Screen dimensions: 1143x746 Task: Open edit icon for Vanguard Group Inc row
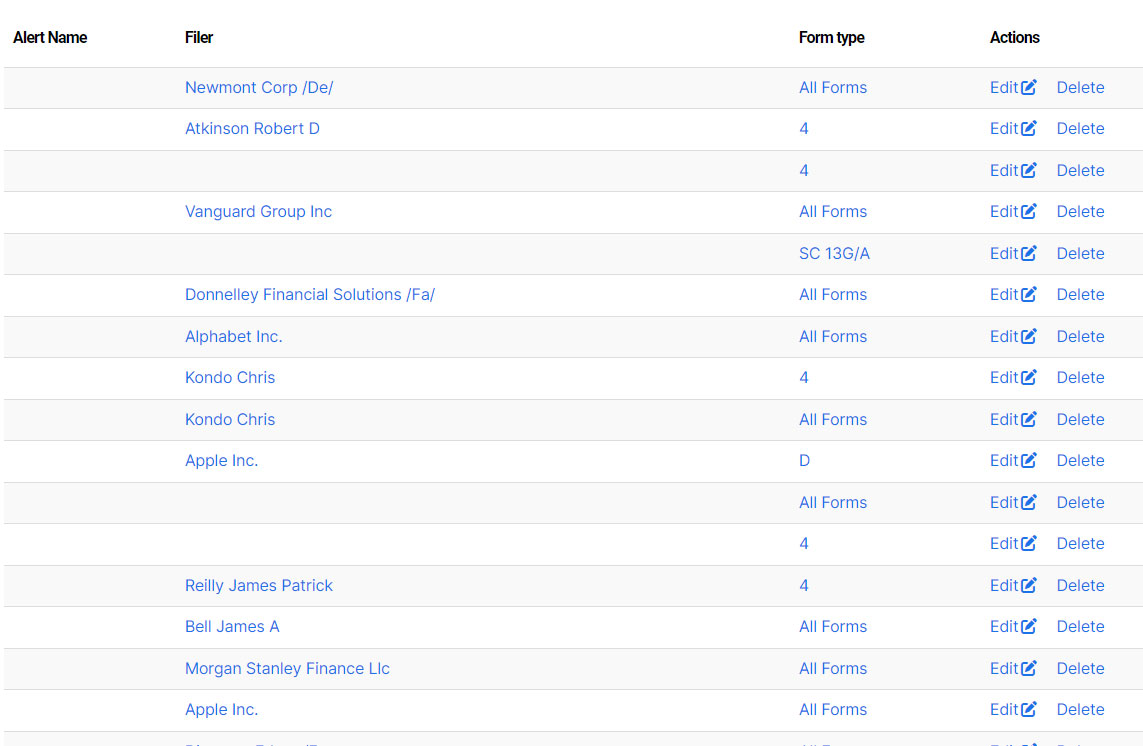[1029, 211]
